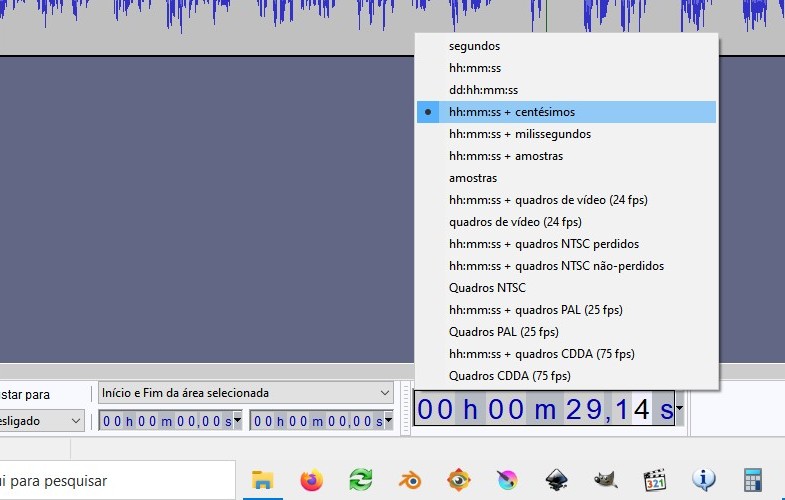Viewport: 785px width, 500px height.
Task: Click the selection end time field
Action: [315, 421]
